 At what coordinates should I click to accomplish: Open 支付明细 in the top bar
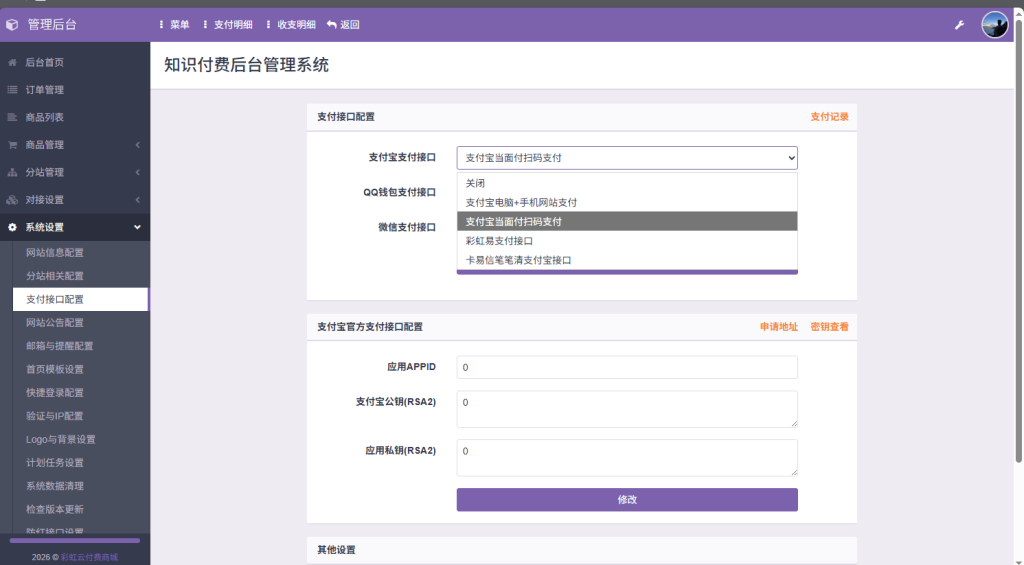tap(233, 25)
